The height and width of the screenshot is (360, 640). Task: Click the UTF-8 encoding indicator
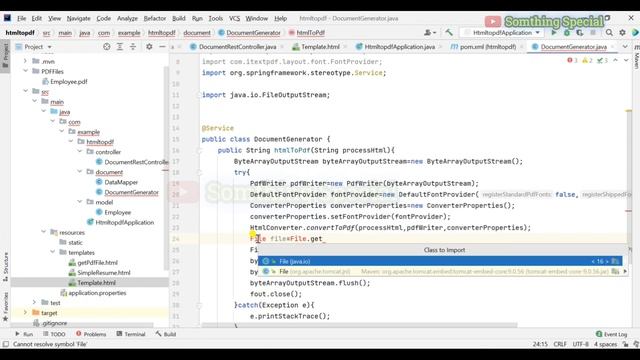click(580, 344)
